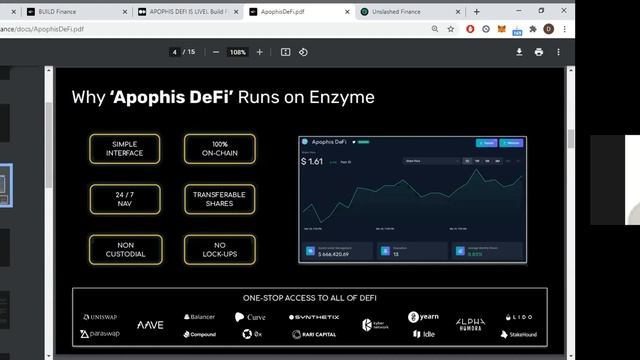Screen dimensions: 640x360
Task: Open PDF viewer more actions menu
Action: [558, 52]
